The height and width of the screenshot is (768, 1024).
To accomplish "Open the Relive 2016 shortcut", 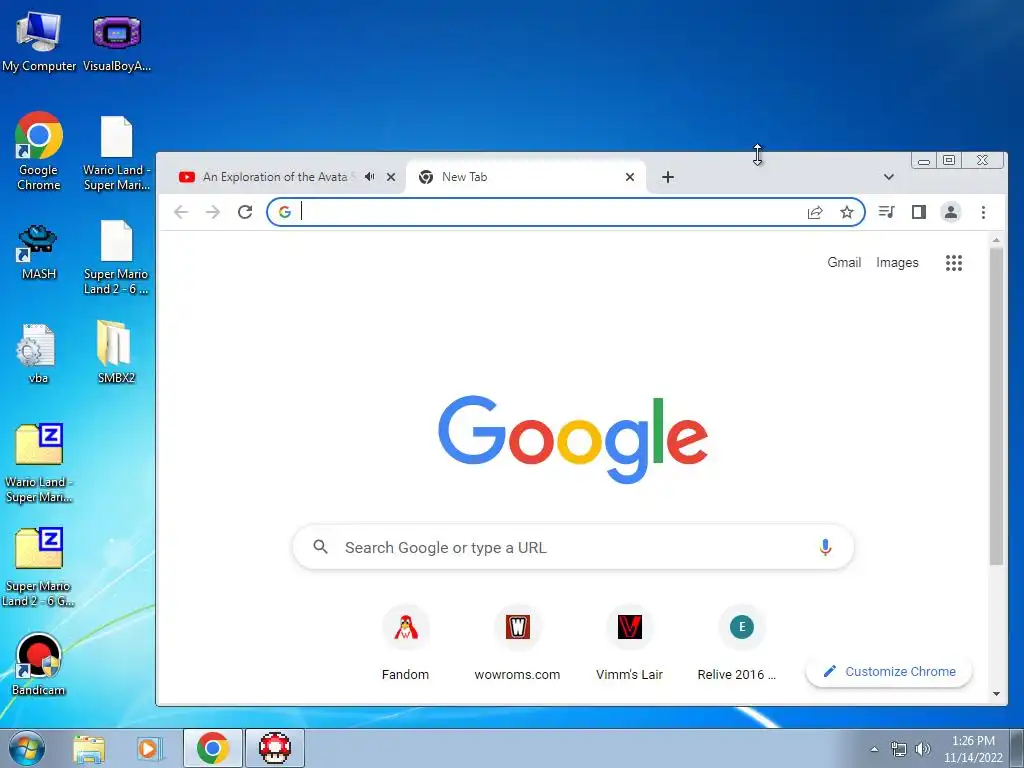I will [741, 643].
